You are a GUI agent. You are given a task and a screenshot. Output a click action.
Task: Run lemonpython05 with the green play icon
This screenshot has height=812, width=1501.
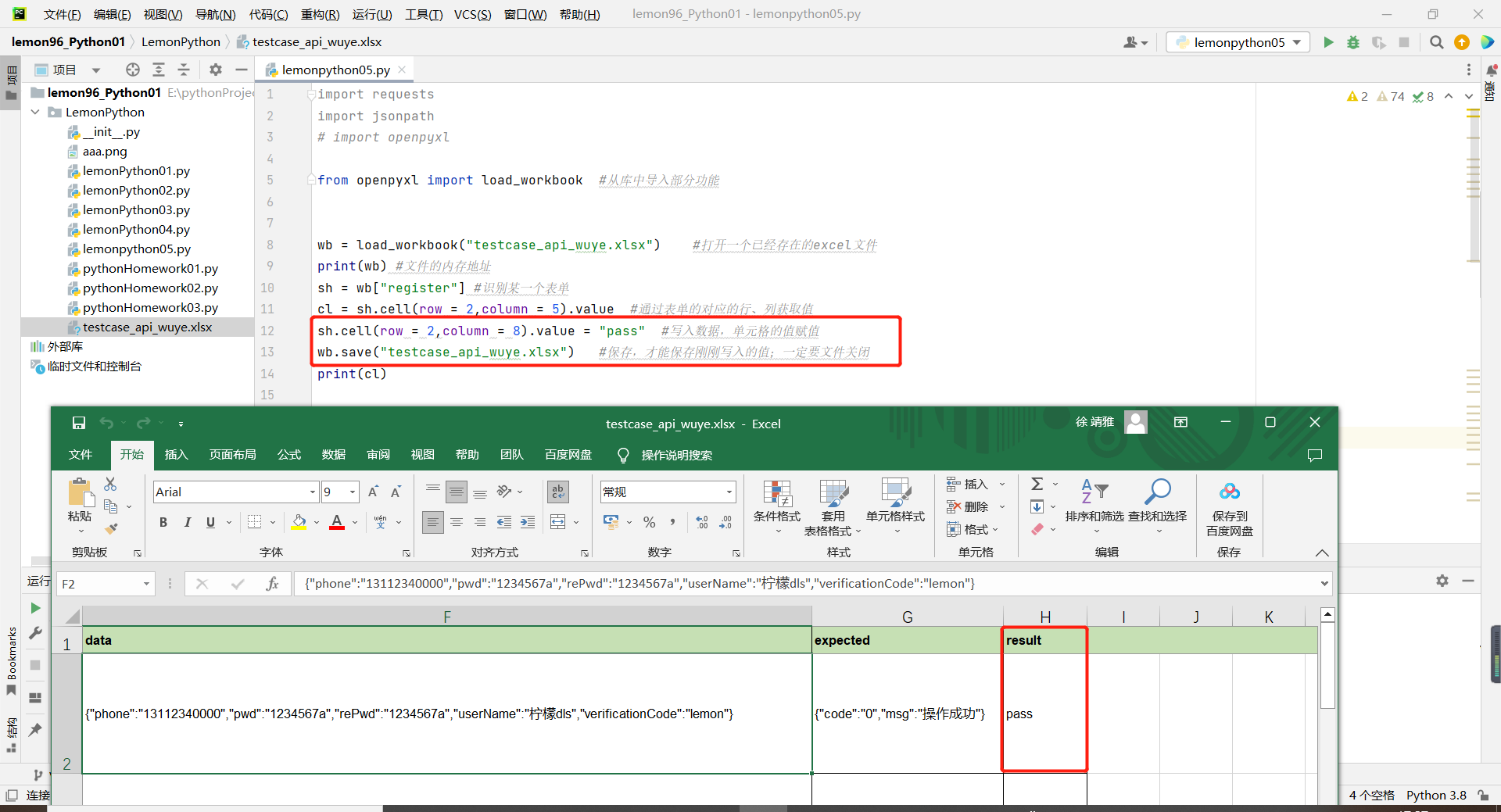[x=1328, y=42]
